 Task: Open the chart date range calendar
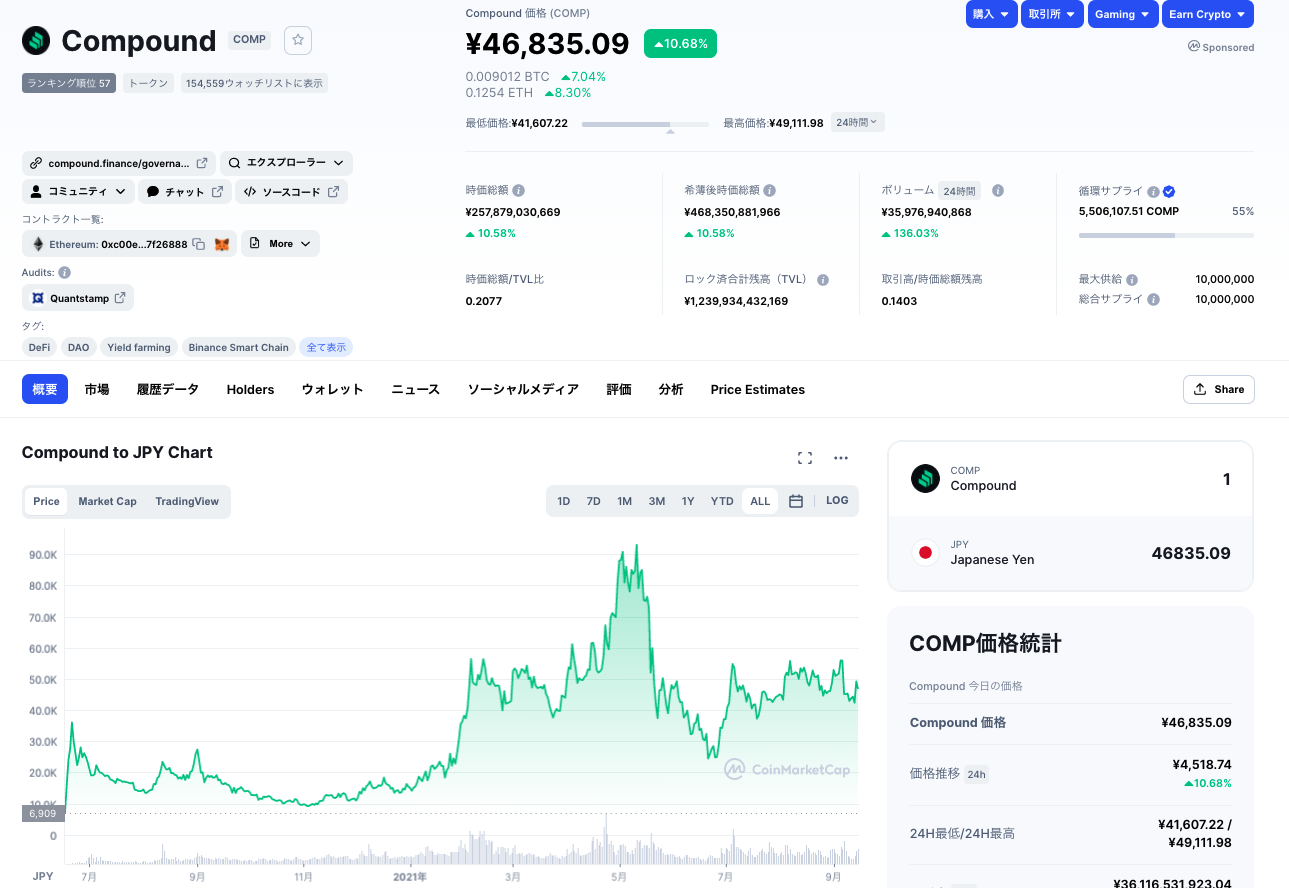[796, 501]
